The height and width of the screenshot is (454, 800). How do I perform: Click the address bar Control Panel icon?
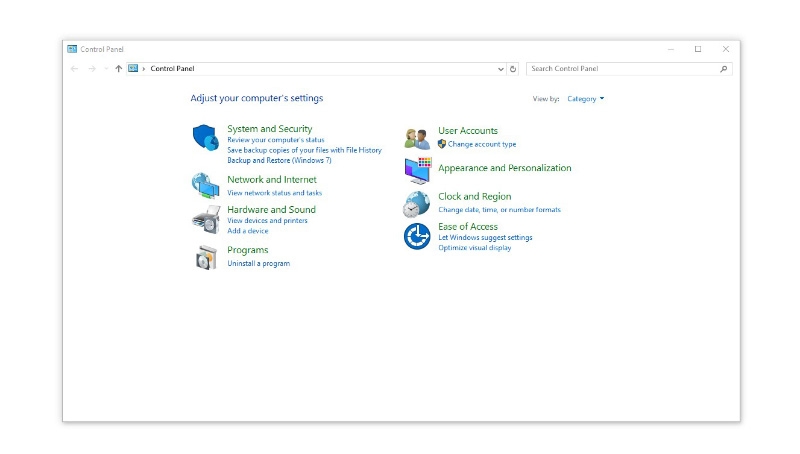[x=133, y=68]
